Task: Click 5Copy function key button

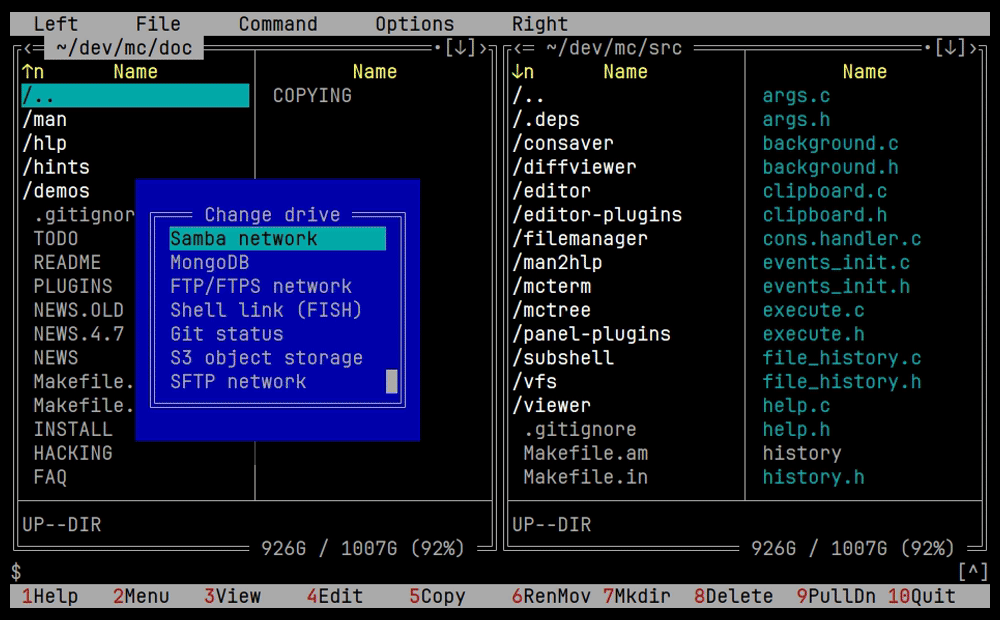Action: coord(437,596)
